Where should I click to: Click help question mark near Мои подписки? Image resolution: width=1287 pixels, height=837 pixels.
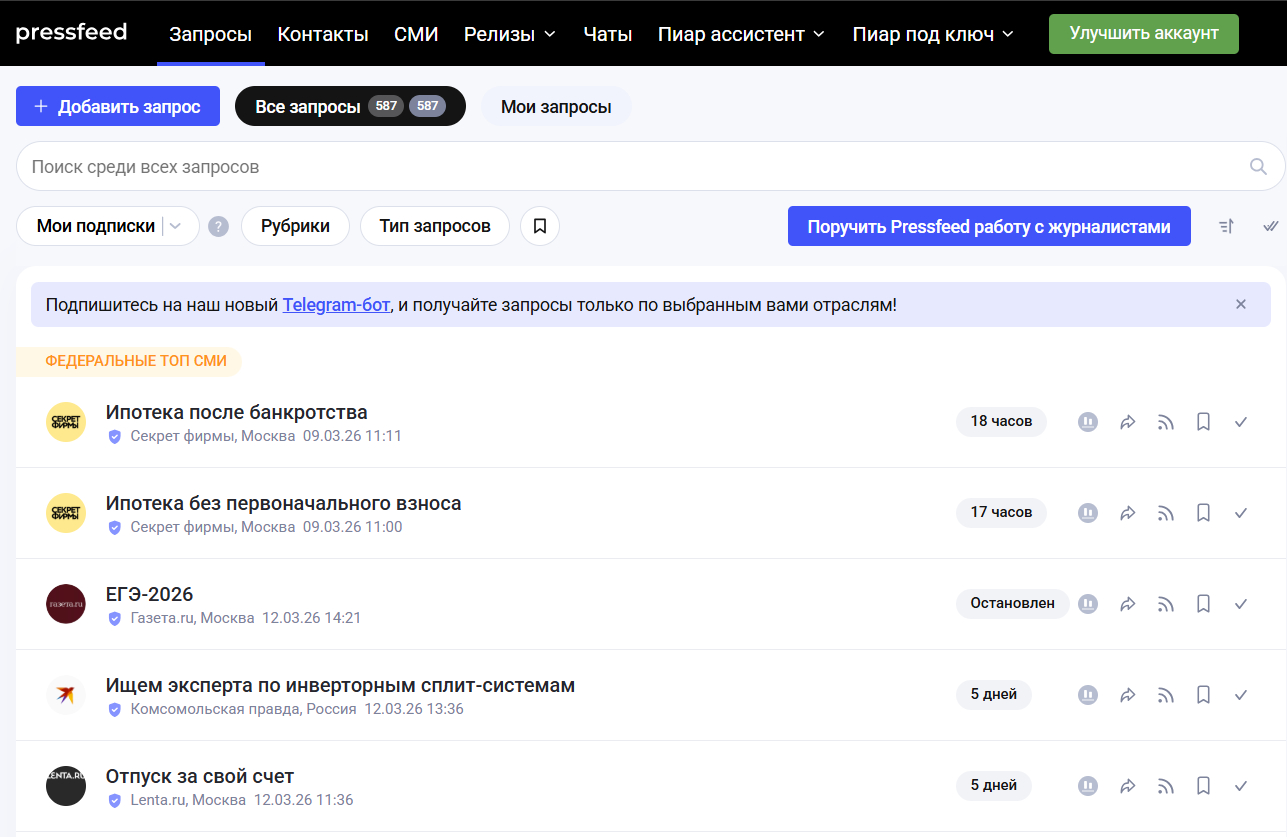click(218, 227)
